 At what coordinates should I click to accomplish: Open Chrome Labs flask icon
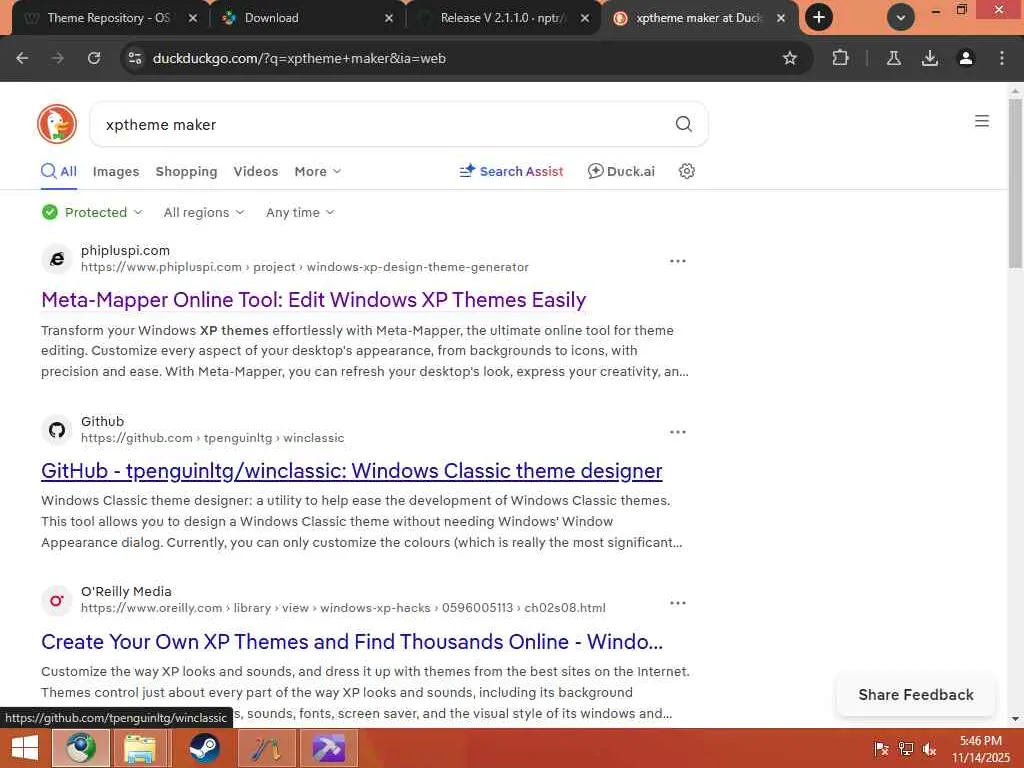pos(893,58)
